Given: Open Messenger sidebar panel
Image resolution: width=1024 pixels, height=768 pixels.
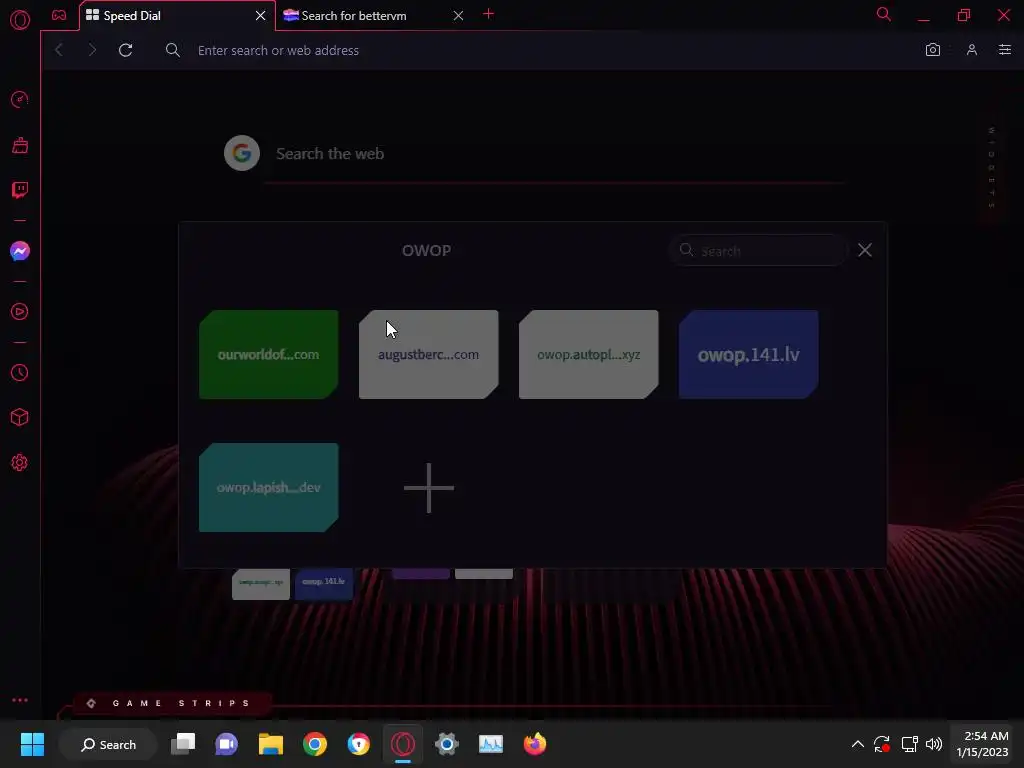Looking at the screenshot, I should tap(20, 251).
